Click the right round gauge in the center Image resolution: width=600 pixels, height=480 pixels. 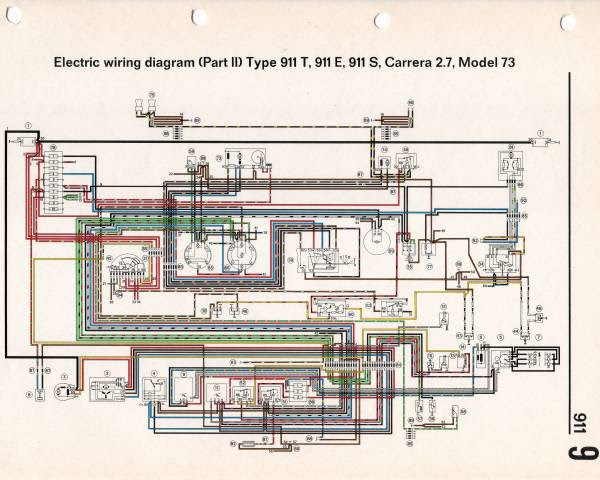[241, 256]
